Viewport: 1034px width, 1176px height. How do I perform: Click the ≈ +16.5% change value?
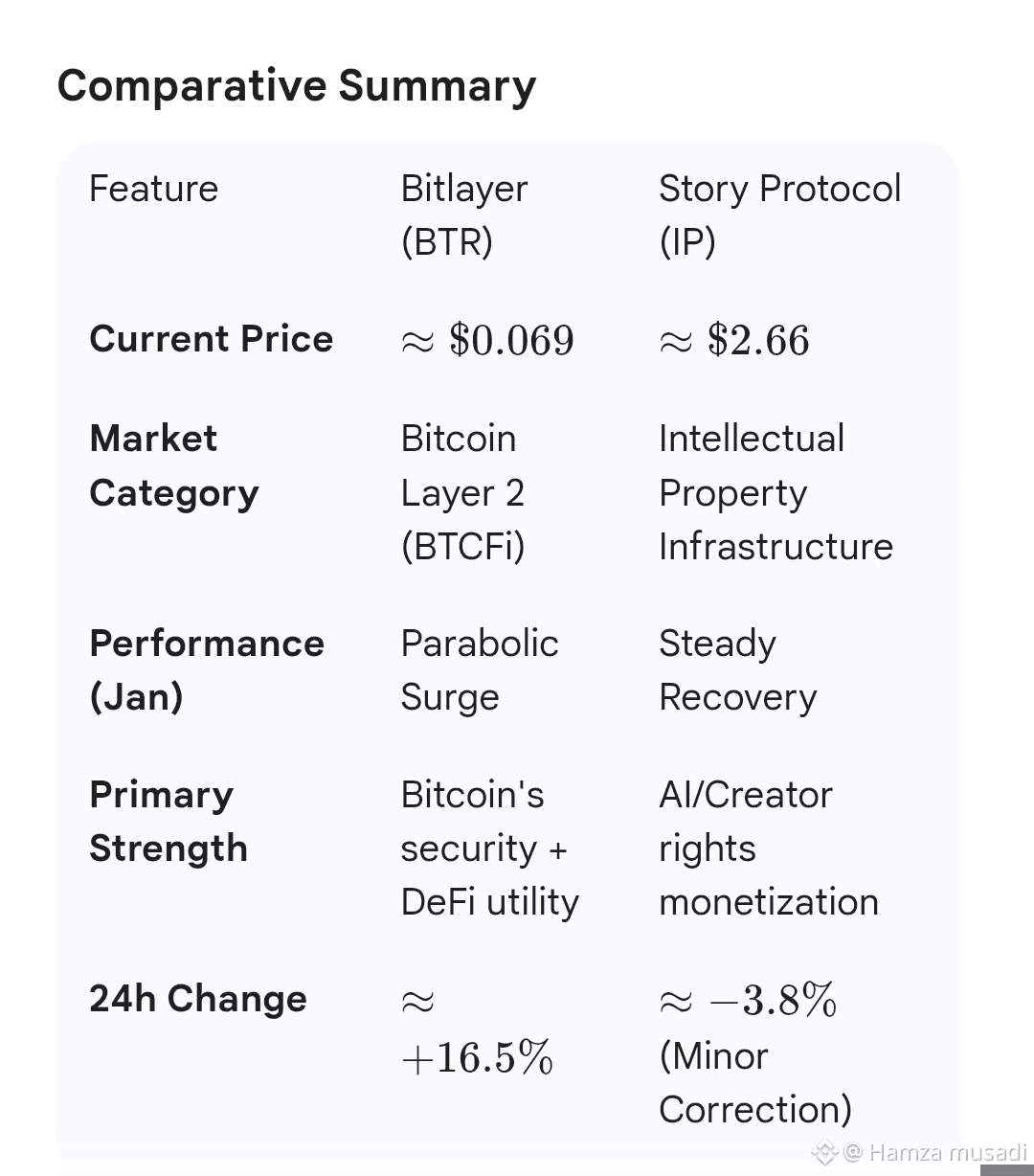pyautogui.click(x=477, y=1030)
